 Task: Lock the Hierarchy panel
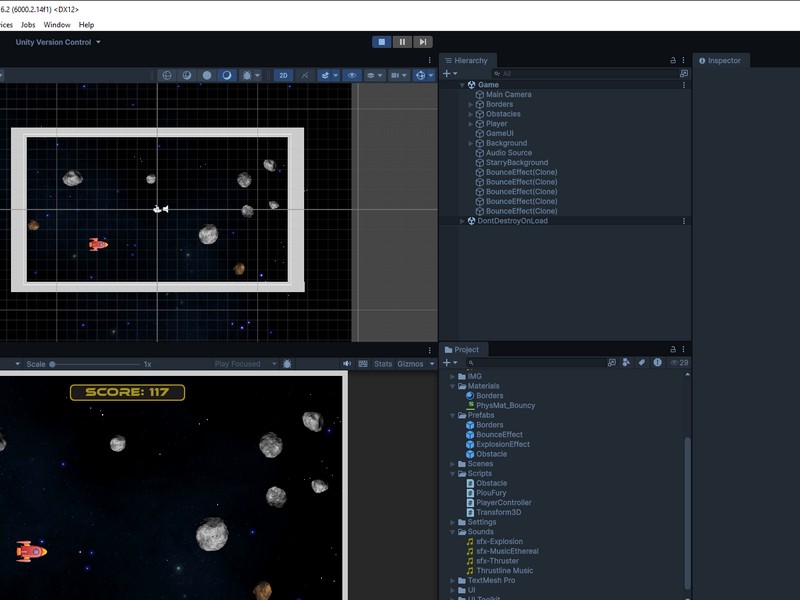[673, 61]
